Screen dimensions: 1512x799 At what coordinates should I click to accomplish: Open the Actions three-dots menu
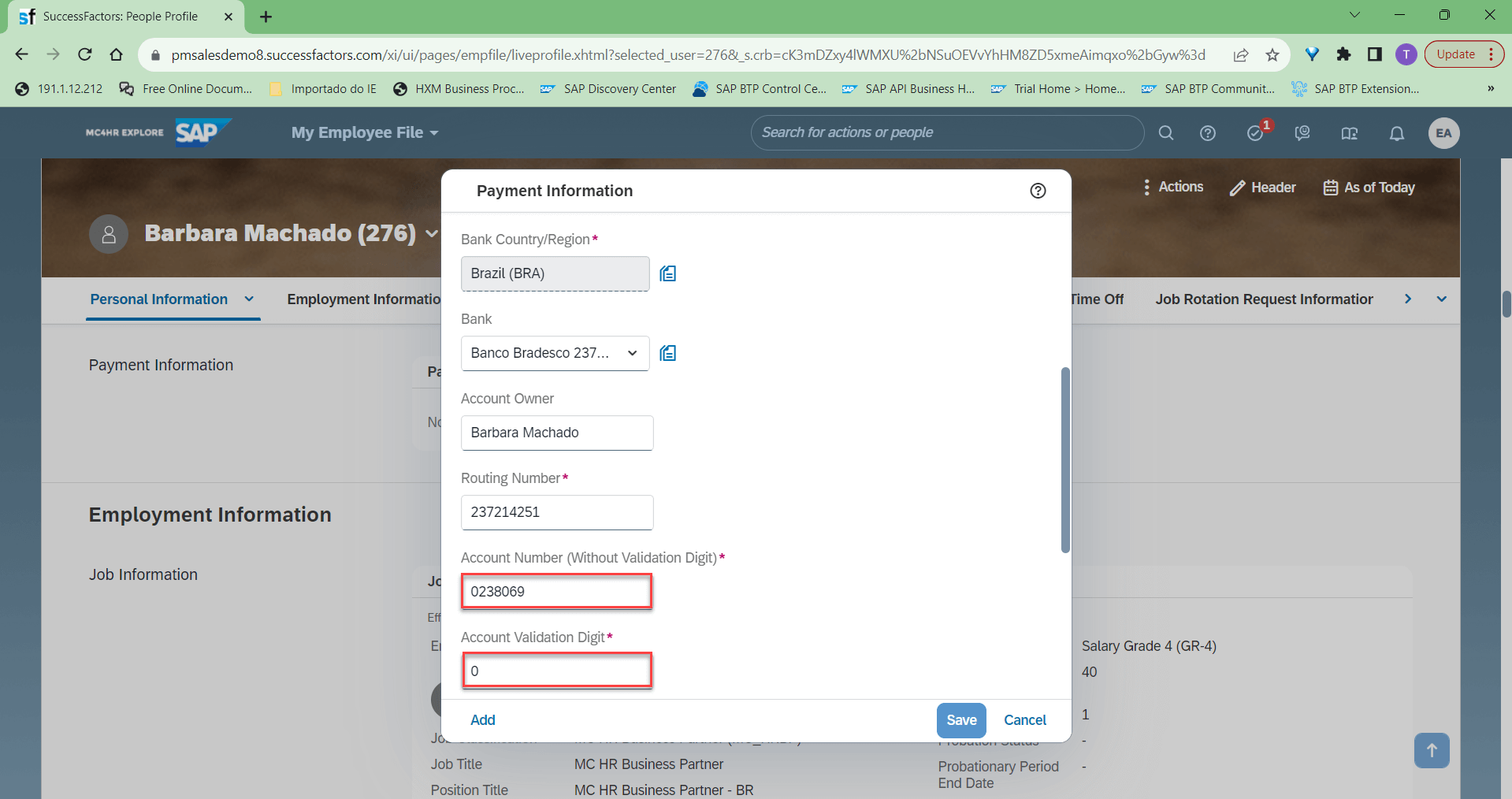tap(1147, 187)
